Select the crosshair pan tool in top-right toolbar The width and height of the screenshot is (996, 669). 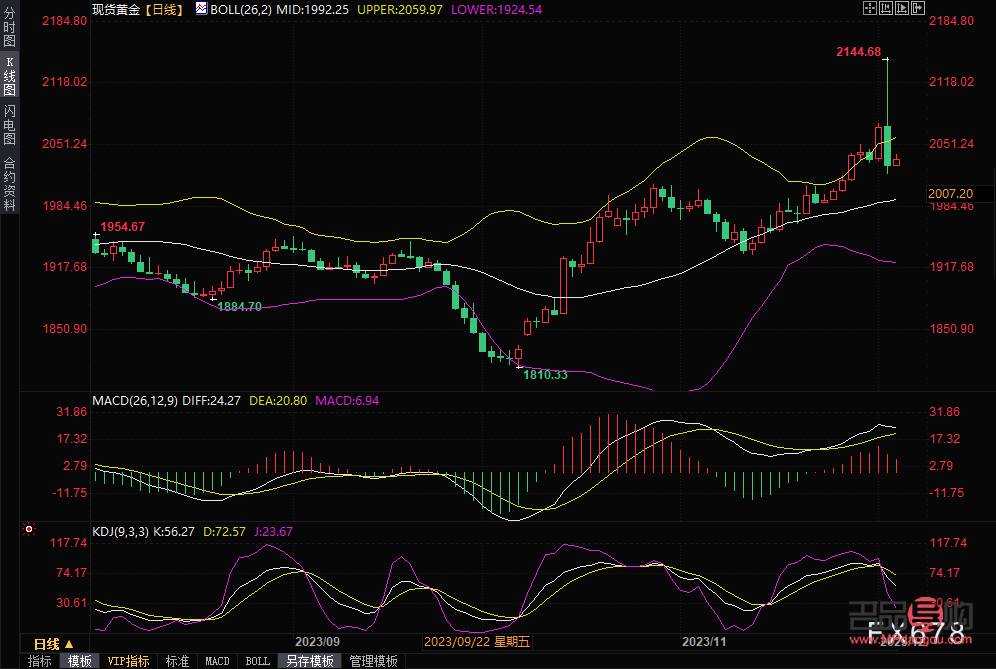(x=870, y=8)
